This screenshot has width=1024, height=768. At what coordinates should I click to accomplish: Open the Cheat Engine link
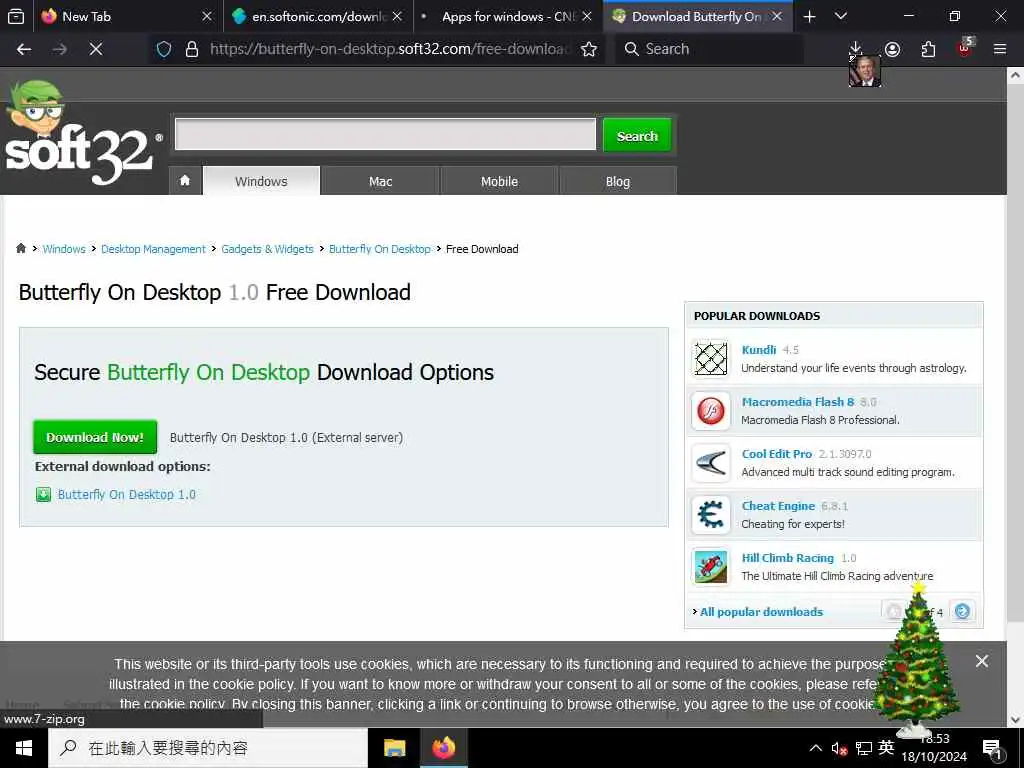(x=778, y=506)
